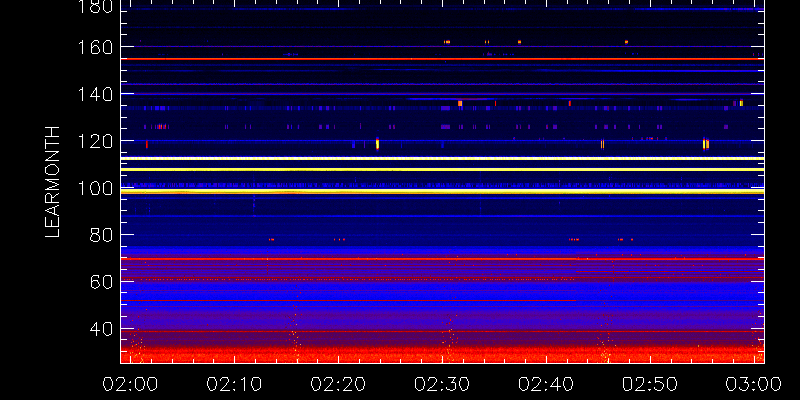Click the 02:50 time axis label

[x=650, y=384]
